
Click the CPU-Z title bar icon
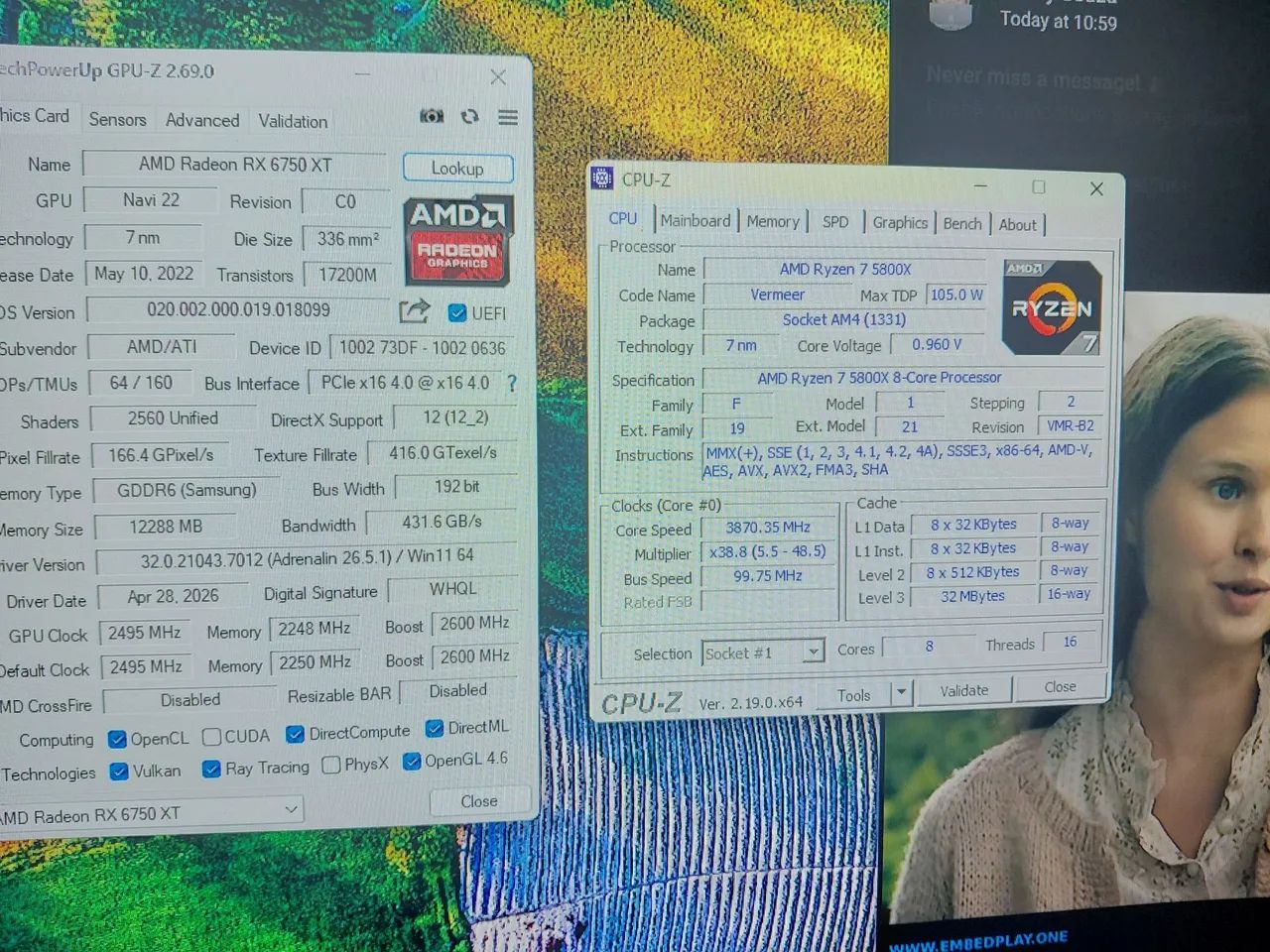(602, 178)
